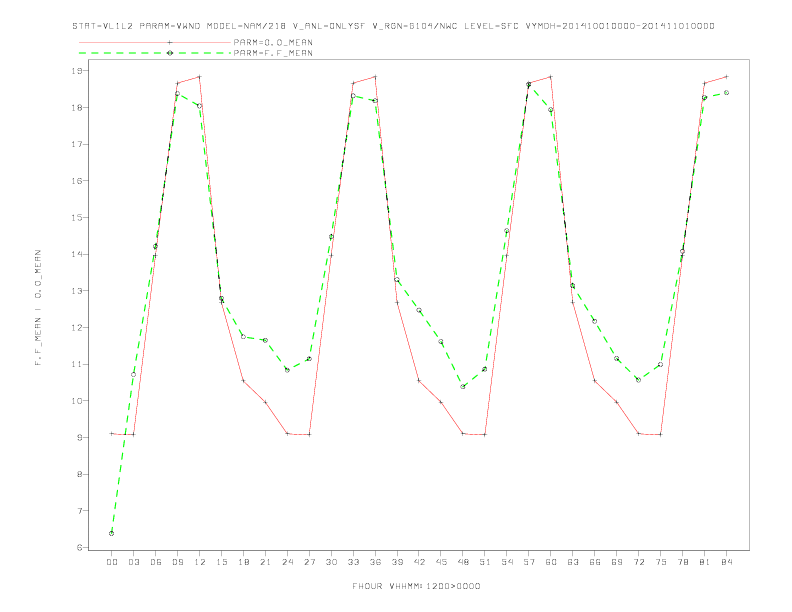The width and height of the screenshot is (792, 612).
Task: Click y-axis tick label 13
Action: 76,291
